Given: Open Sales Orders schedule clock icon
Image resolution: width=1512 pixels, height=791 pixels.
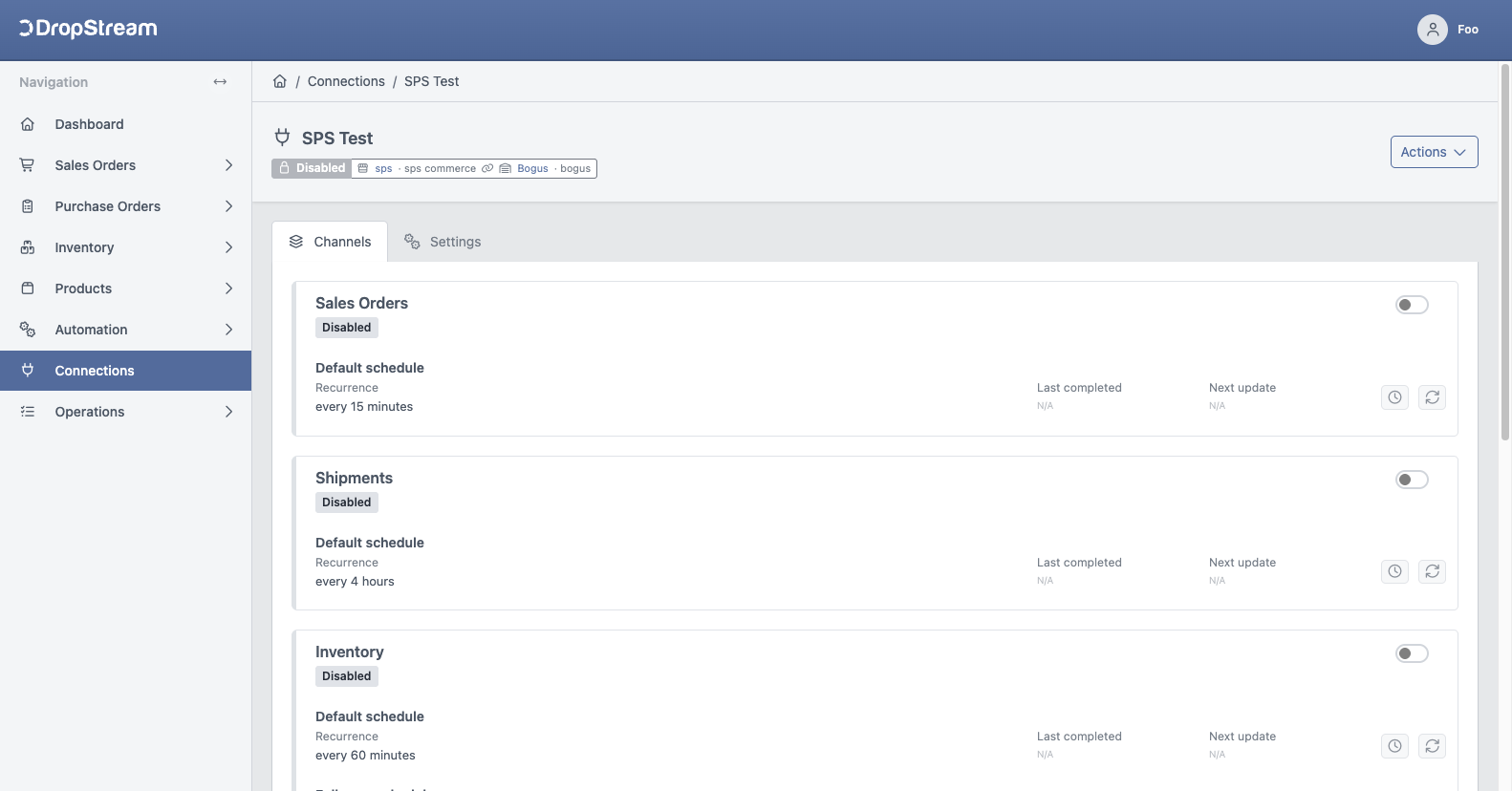Looking at the screenshot, I should click(1395, 397).
